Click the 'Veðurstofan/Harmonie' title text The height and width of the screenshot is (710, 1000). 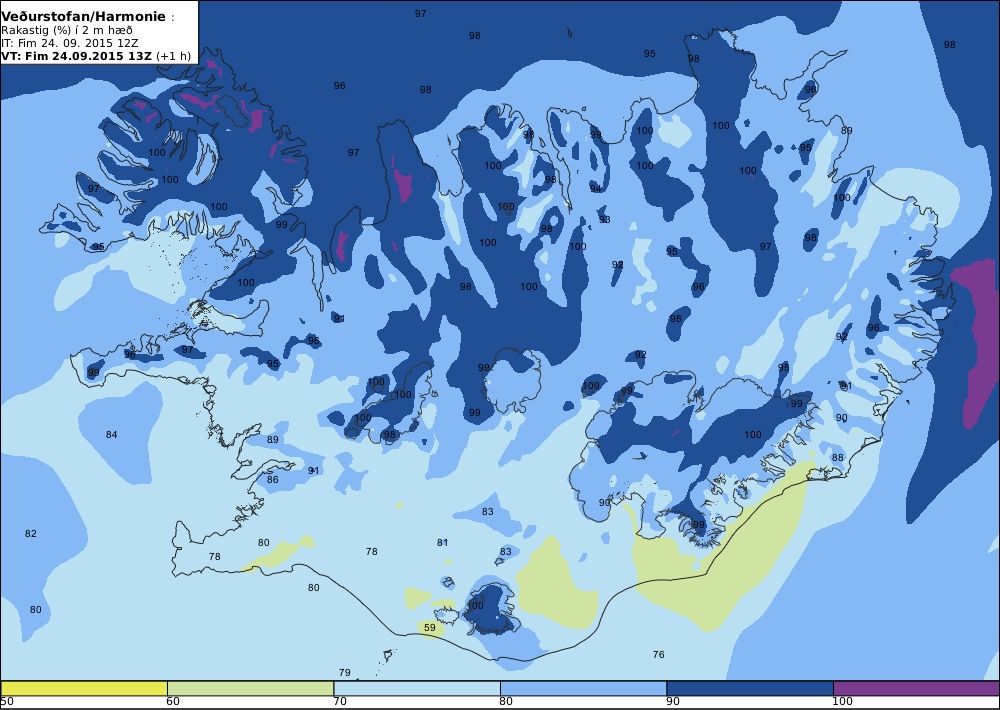[84, 17]
